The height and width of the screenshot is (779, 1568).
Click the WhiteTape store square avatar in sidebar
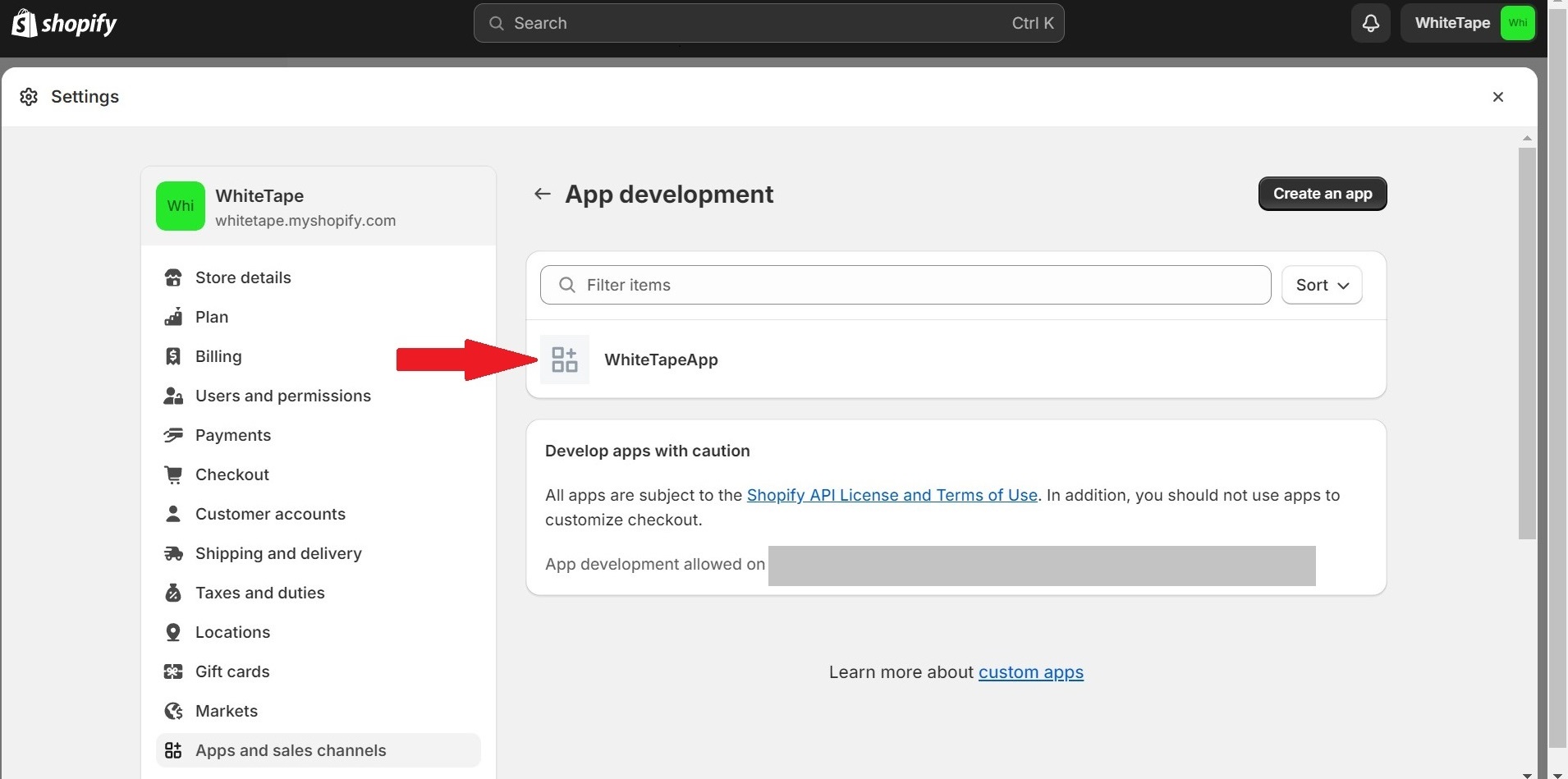point(181,206)
